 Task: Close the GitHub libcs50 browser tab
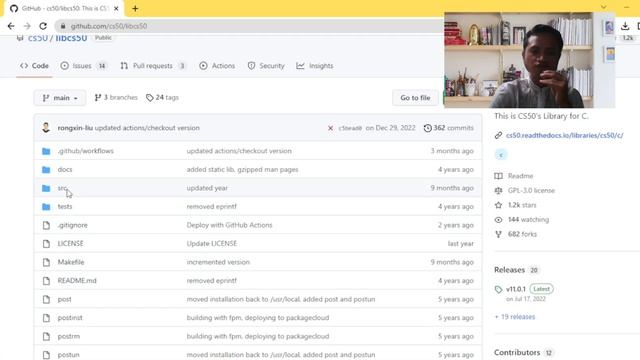point(116,9)
